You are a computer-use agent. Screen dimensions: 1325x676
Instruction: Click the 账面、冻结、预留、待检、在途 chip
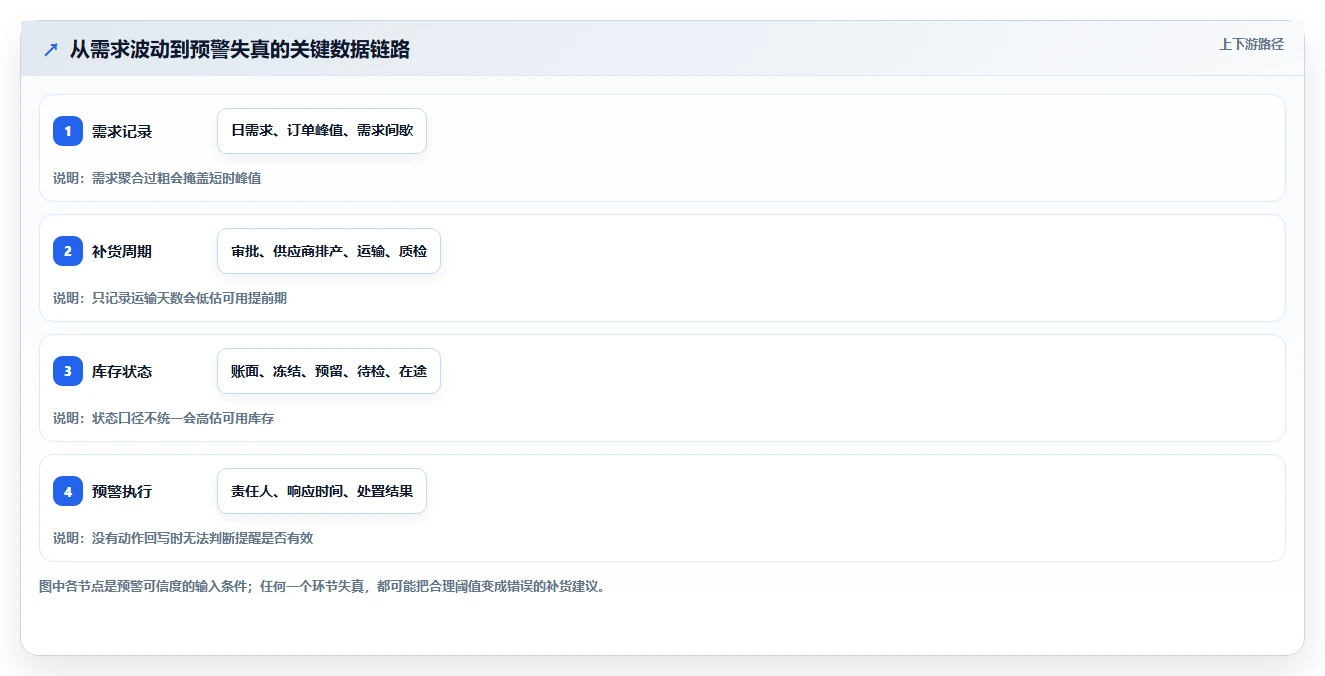pyautogui.click(x=329, y=371)
